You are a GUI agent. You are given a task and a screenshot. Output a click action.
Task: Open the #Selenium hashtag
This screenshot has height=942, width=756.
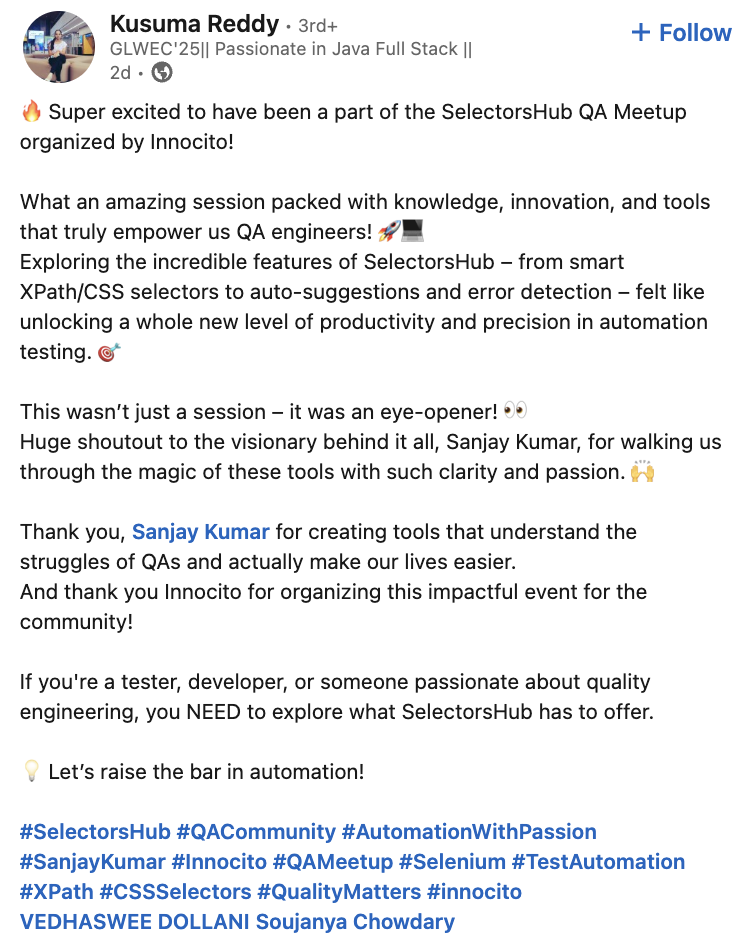pos(453,862)
